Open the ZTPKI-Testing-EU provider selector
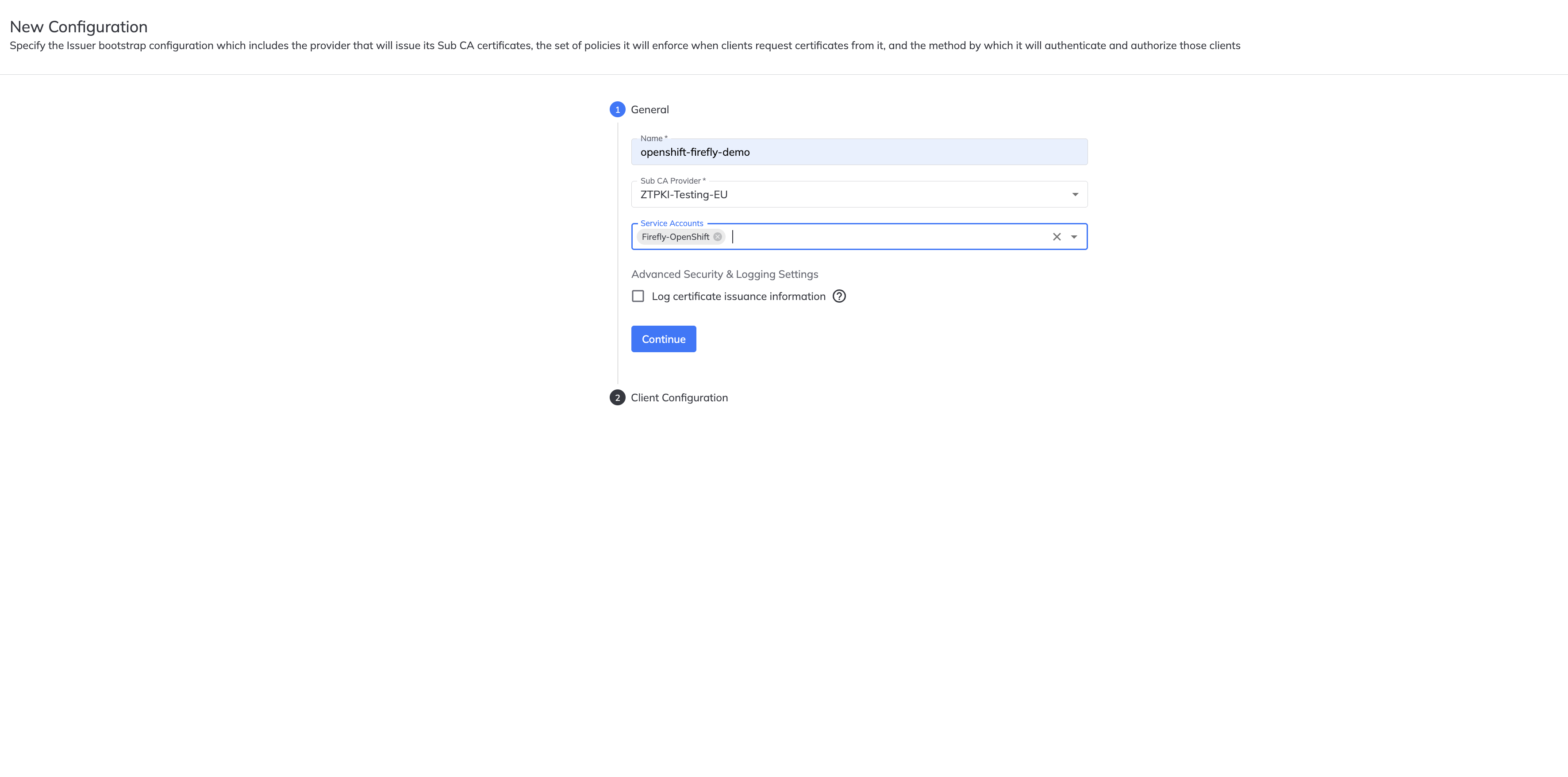 pos(859,194)
